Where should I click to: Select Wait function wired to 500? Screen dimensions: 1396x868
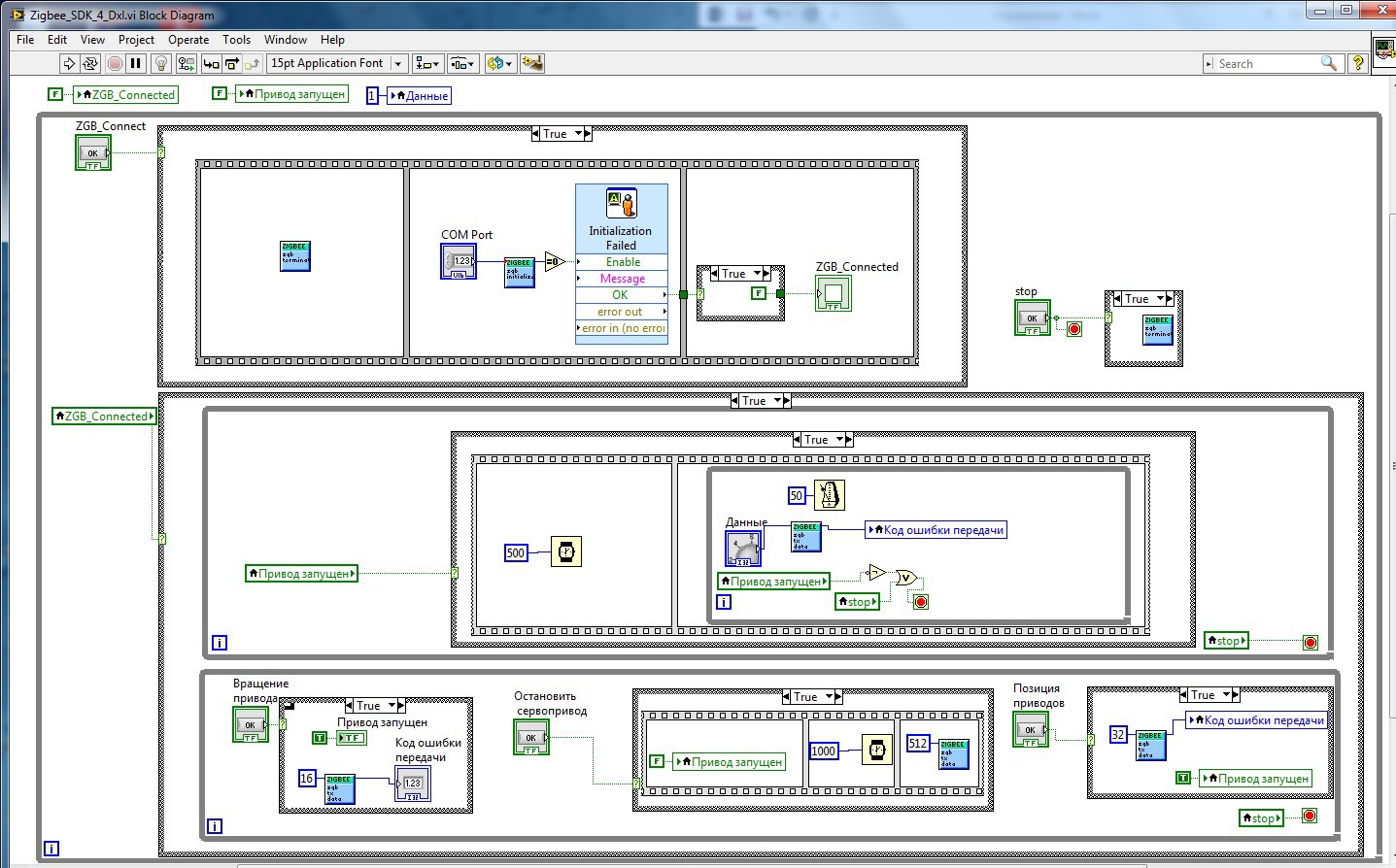click(566, 551)
